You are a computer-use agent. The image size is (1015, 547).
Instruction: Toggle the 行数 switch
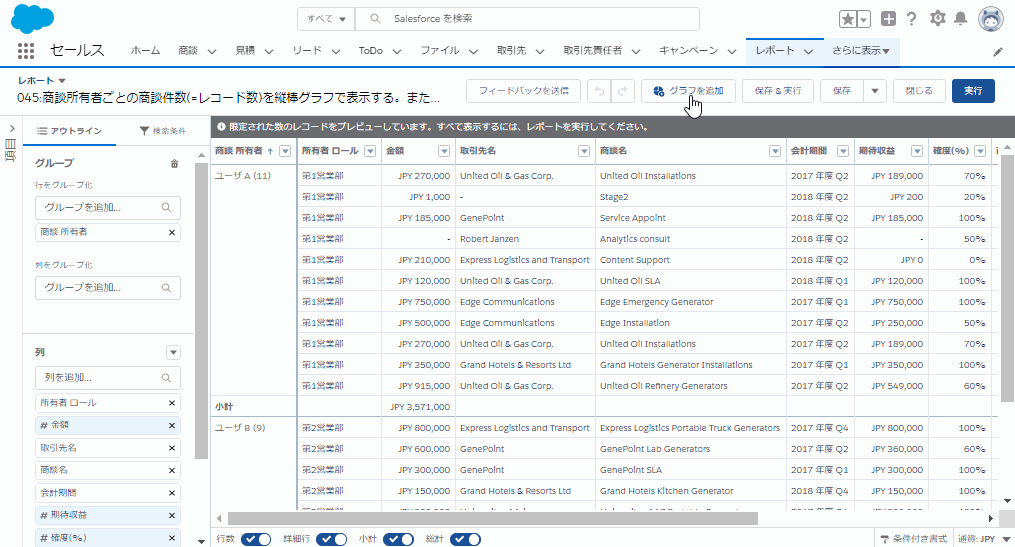point(256,539)
